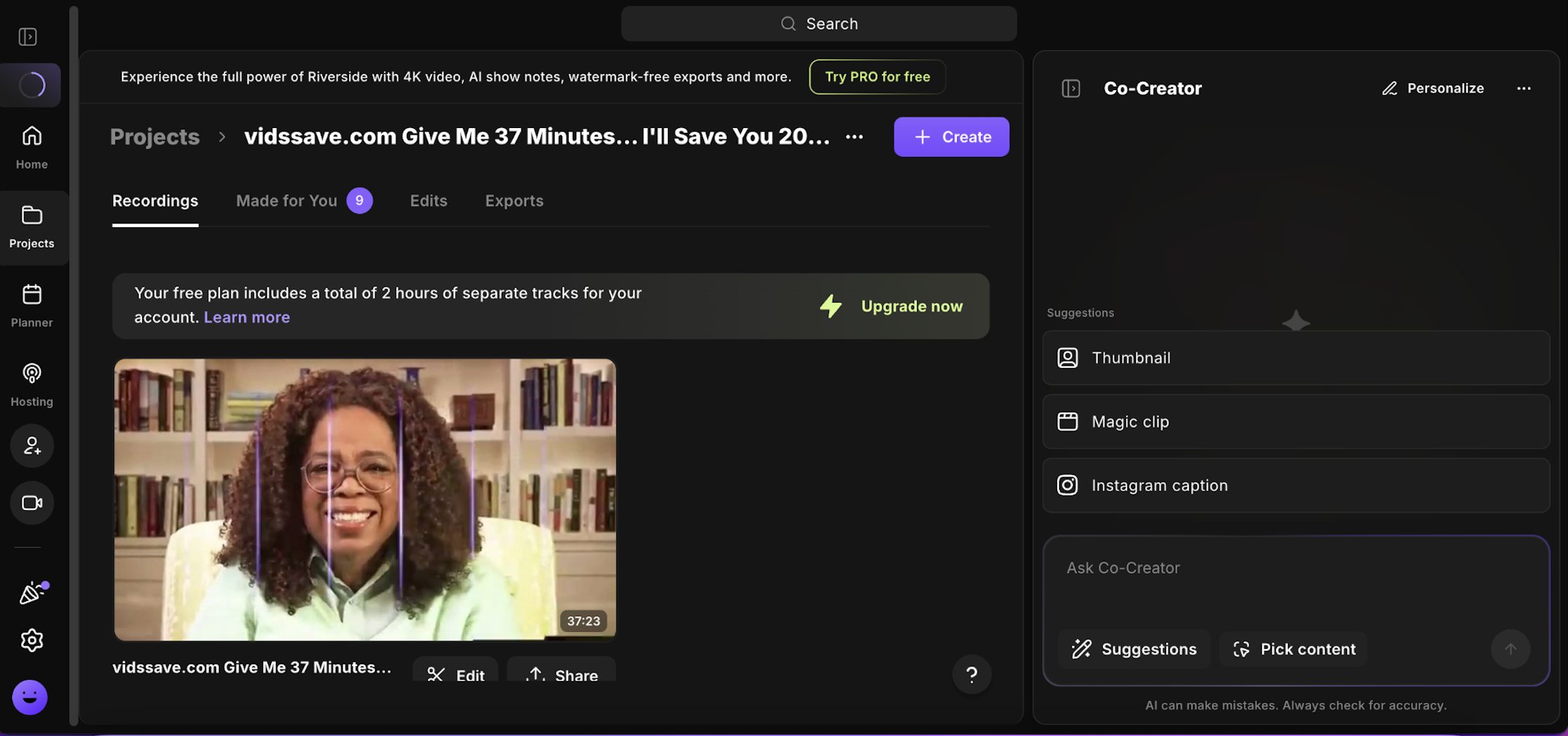Switch to Made for You tab
Screen dimensions: 1568x736
pyautogui.click(x=304, y=201)
